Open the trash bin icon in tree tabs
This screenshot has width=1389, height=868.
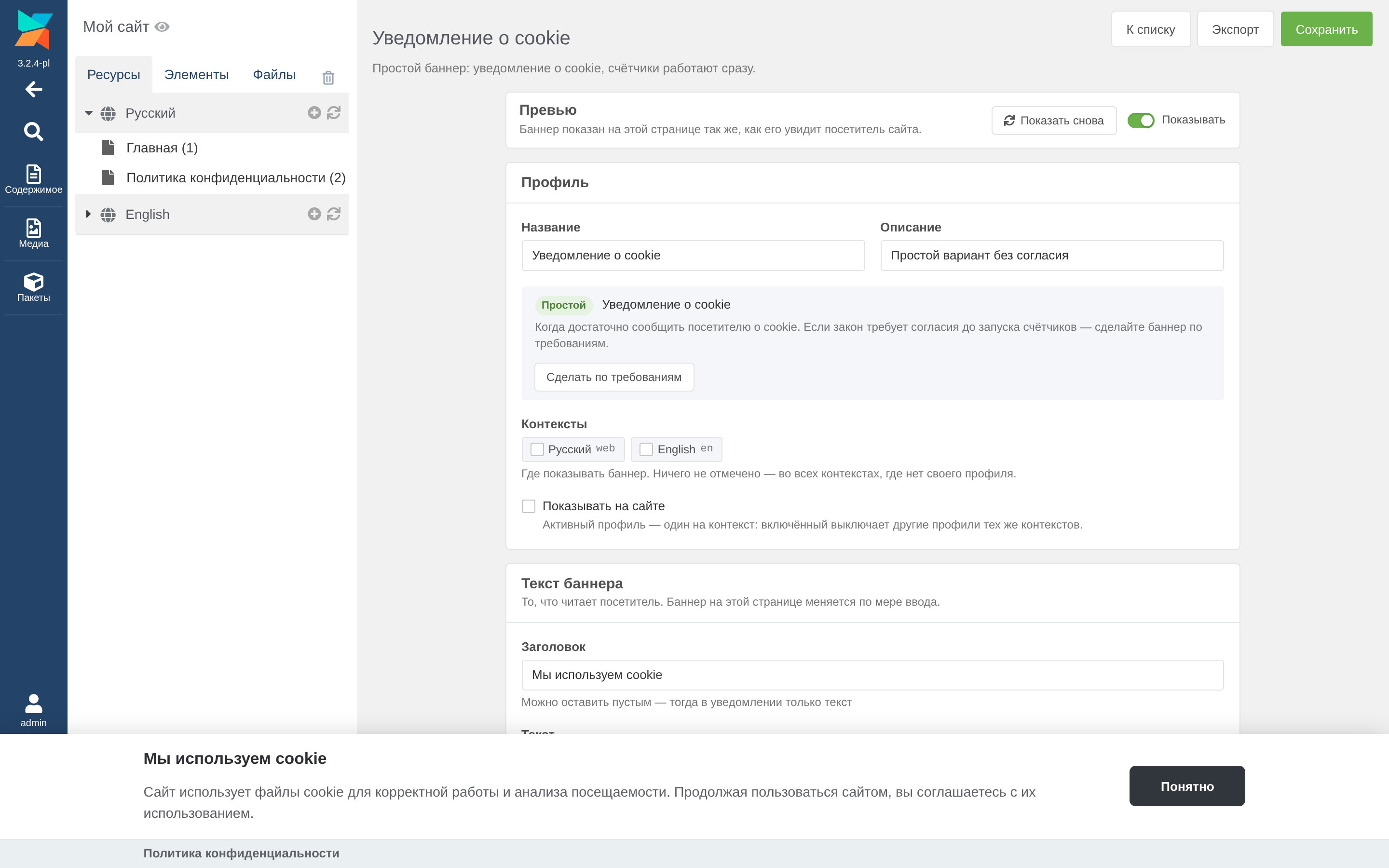[x=328, y=78]
